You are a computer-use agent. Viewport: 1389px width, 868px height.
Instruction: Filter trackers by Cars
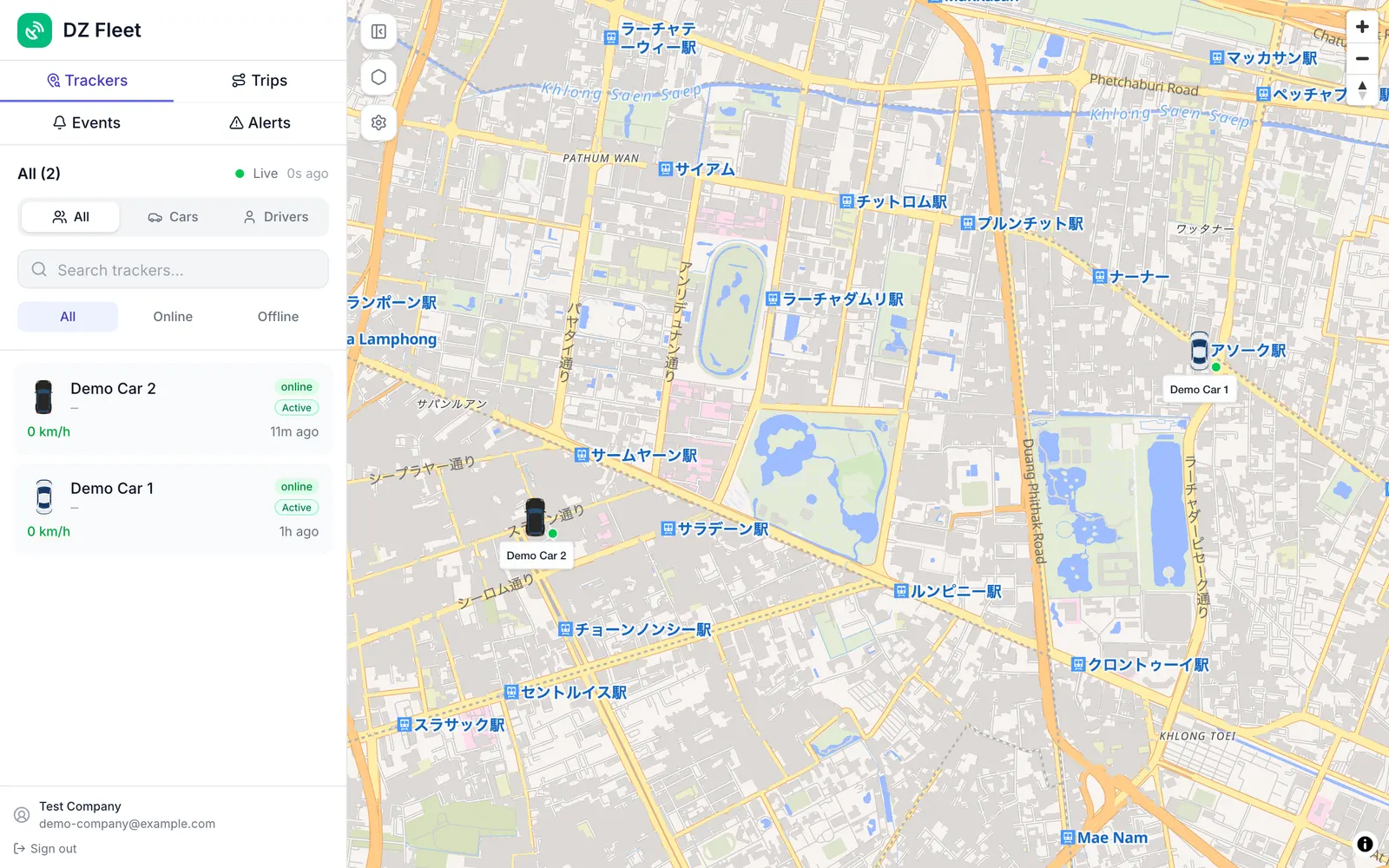[x=173, y=217]
